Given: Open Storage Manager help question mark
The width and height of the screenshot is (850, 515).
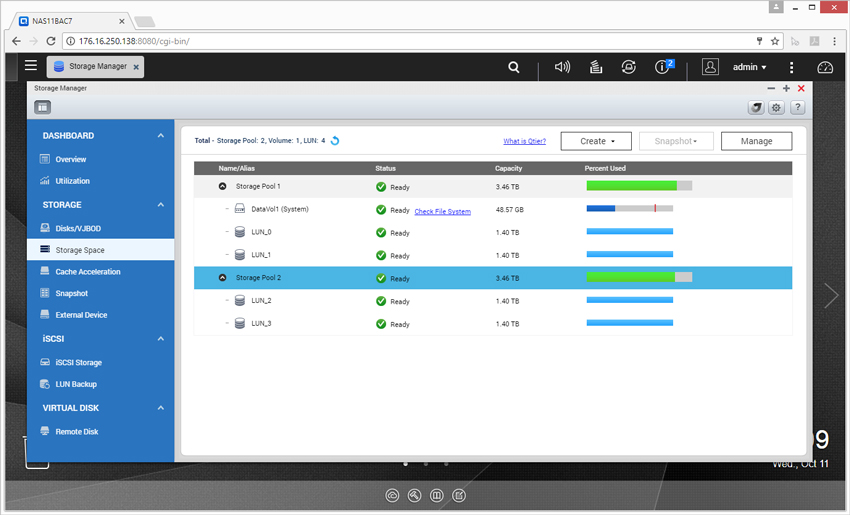Looking at the screenshot, I should point(797,107).
